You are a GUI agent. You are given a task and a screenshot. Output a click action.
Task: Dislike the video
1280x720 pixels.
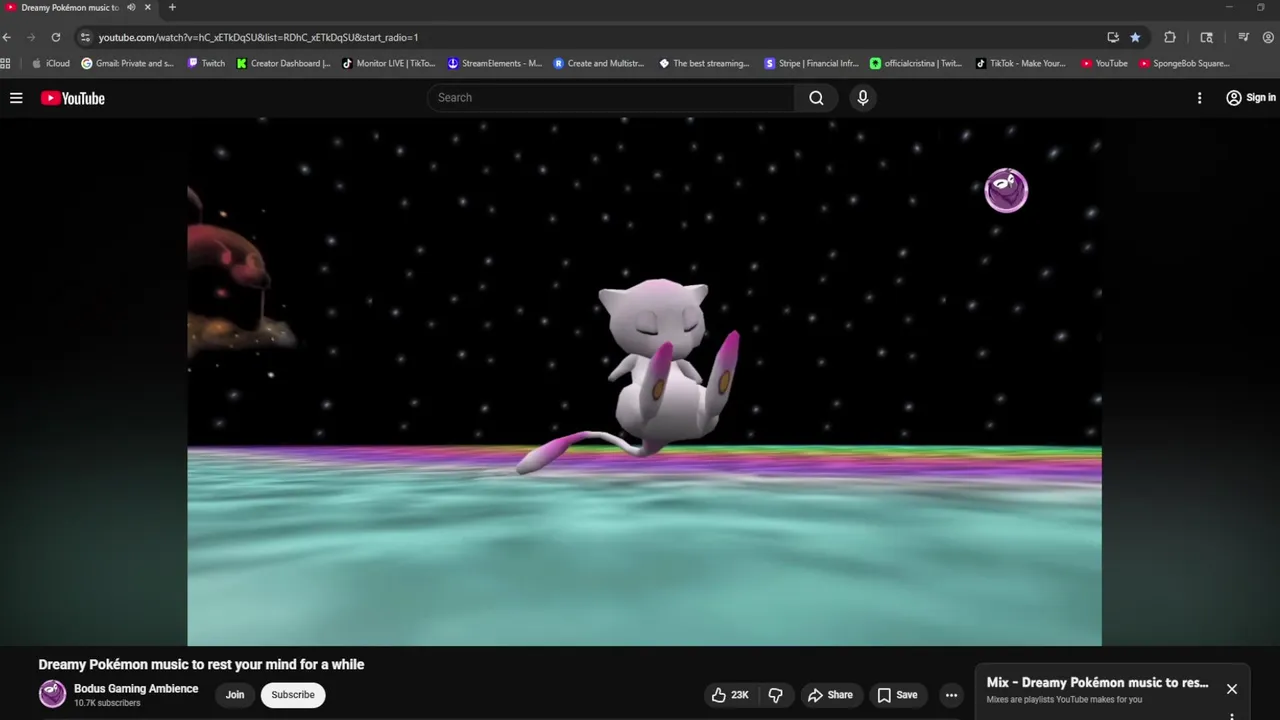(x=776, y=695)
